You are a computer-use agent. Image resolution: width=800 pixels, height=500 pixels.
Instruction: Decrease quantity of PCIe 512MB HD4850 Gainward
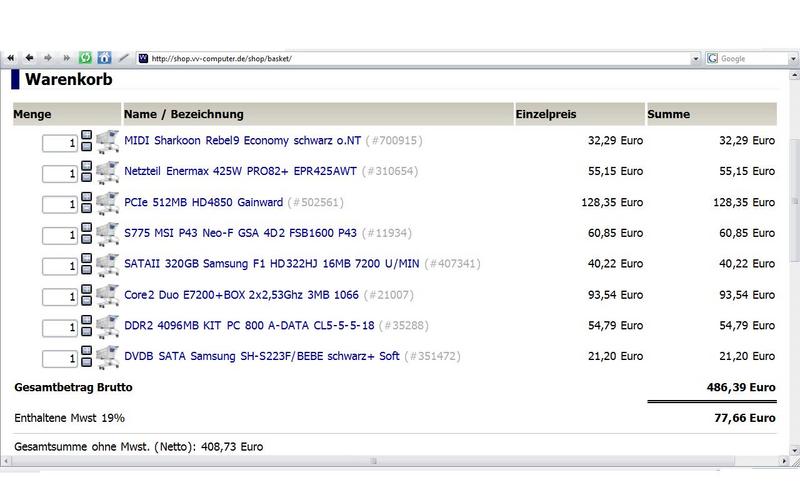pyautogui.click(x=87, y=209)
